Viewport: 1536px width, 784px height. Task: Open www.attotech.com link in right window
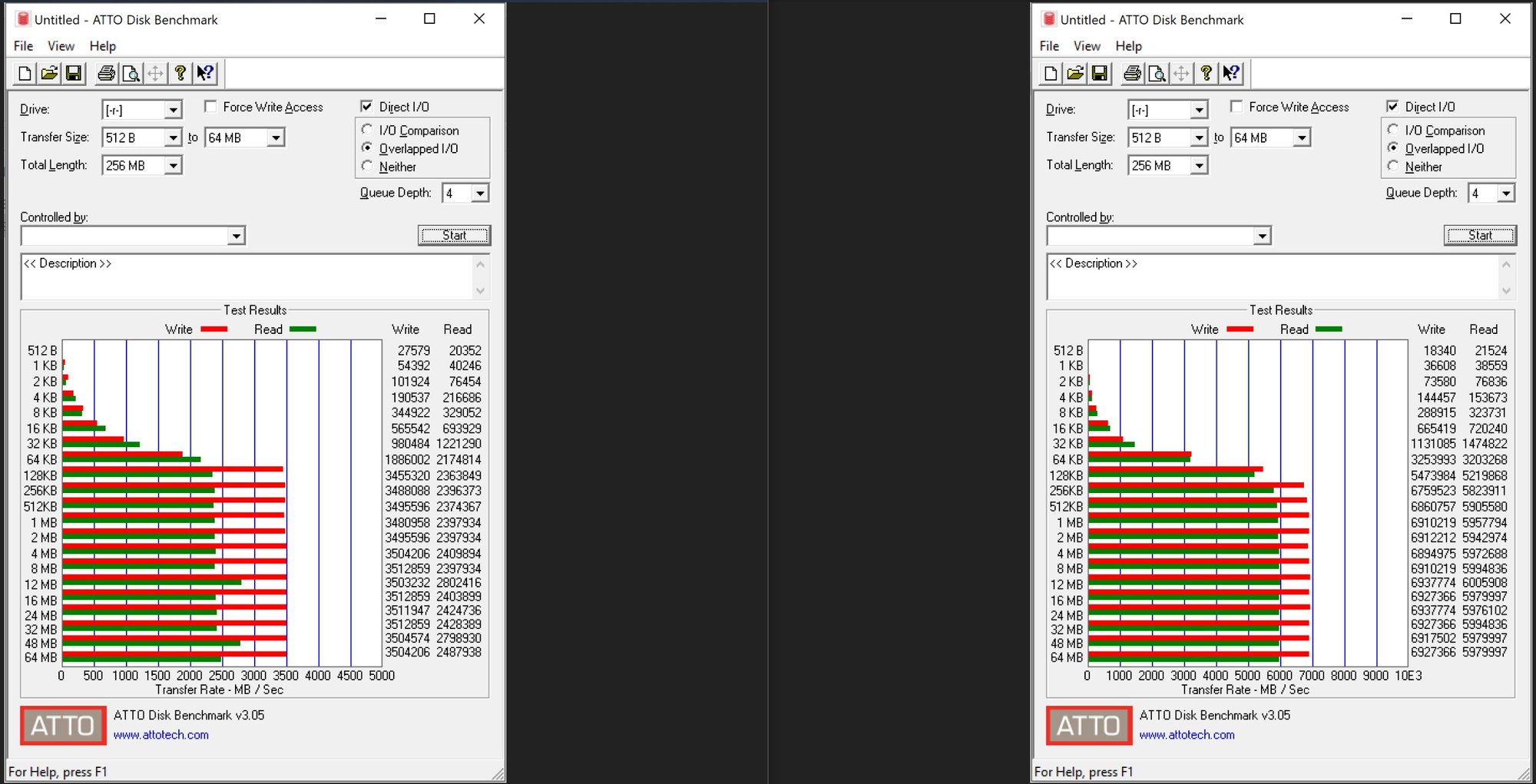click(1187, 735)
